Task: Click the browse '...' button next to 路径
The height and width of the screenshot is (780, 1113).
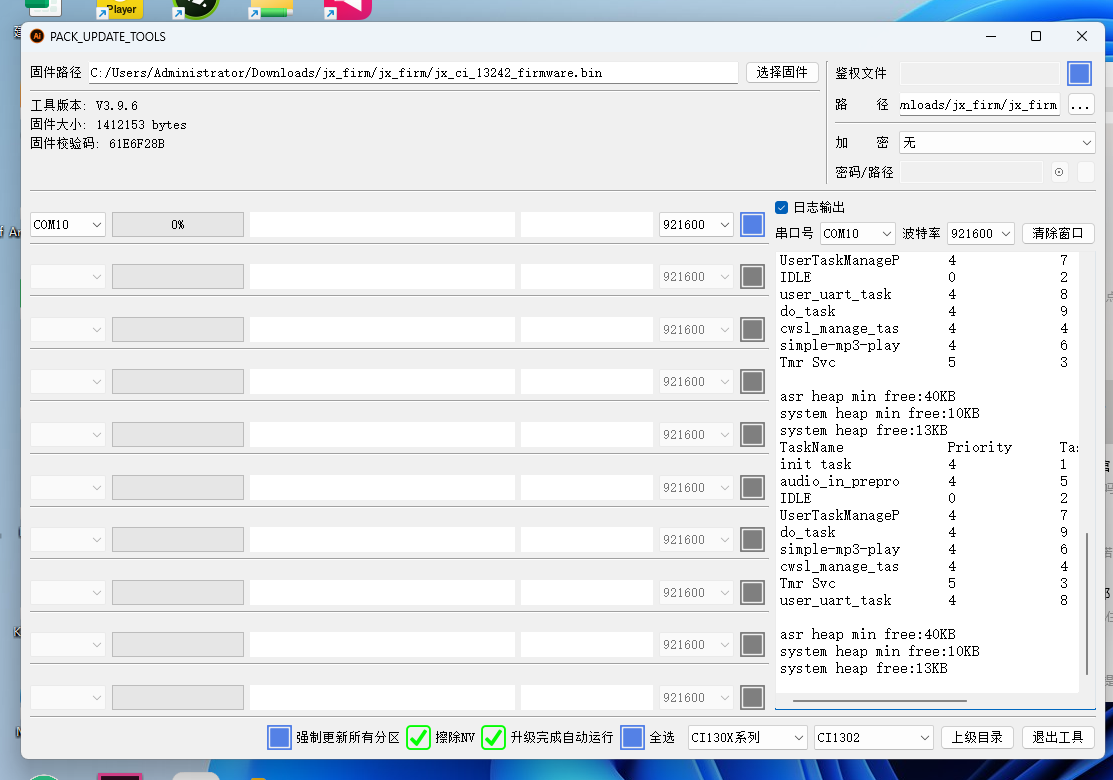Action: point(1080,104)
